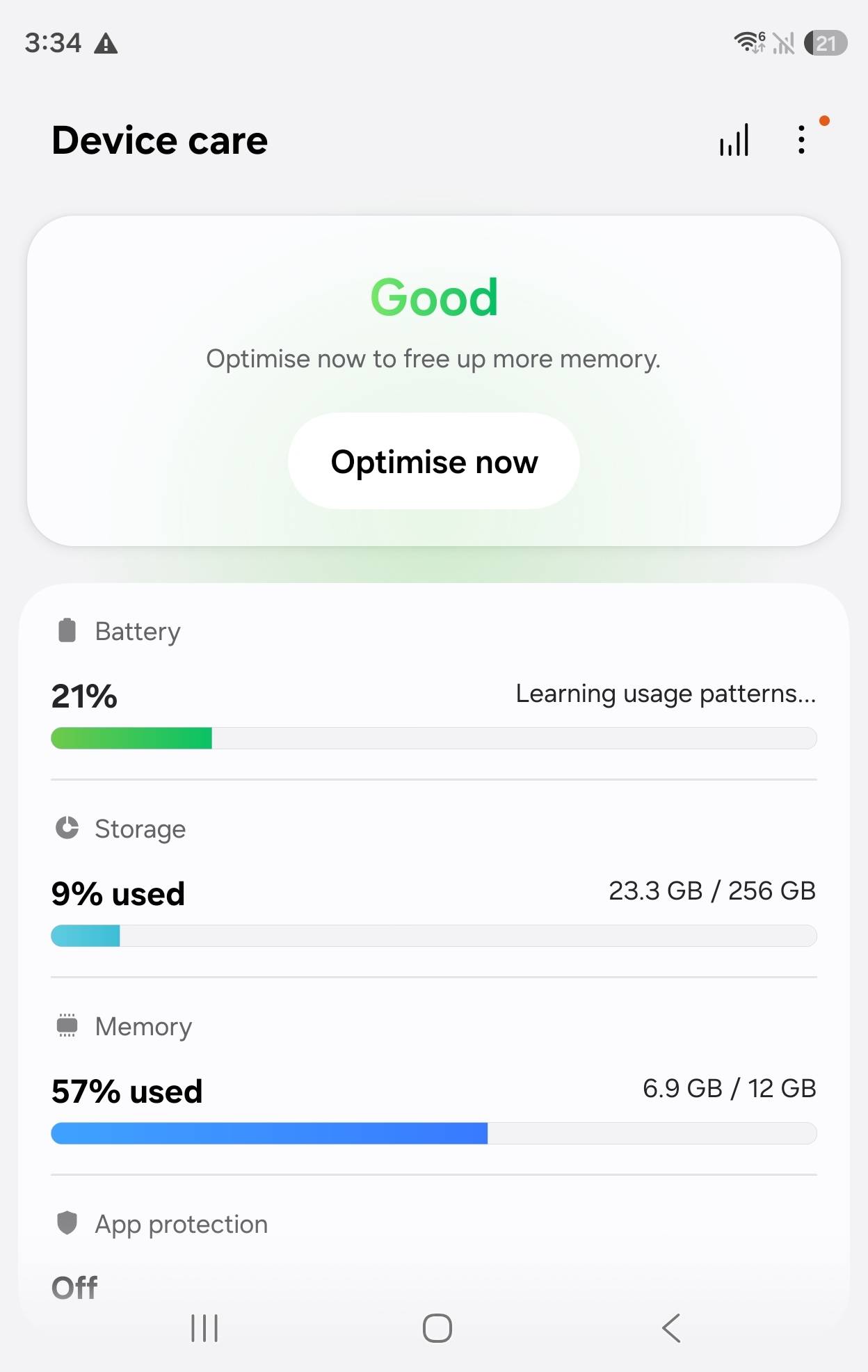Tap the warning triangle in status bar
Image resolution: width=868 pixels, height=1372 pixels.
[106, 44]
